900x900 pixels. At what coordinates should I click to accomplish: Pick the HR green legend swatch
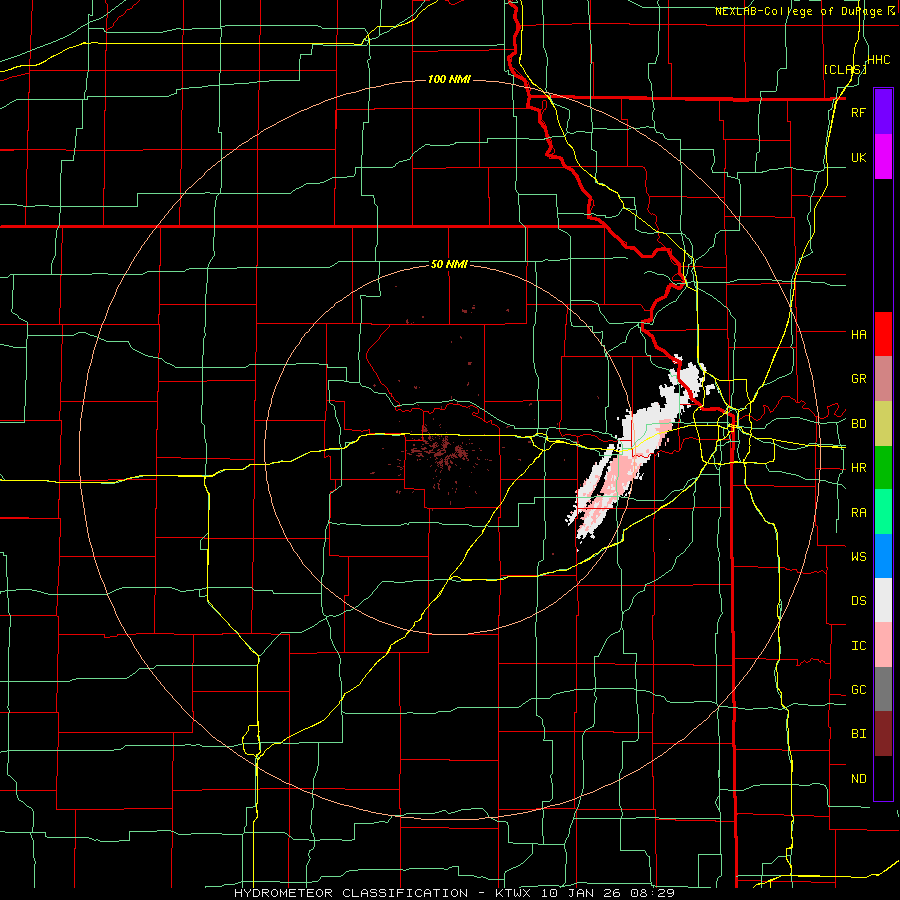pyautogui.click(x=883, y=468)
